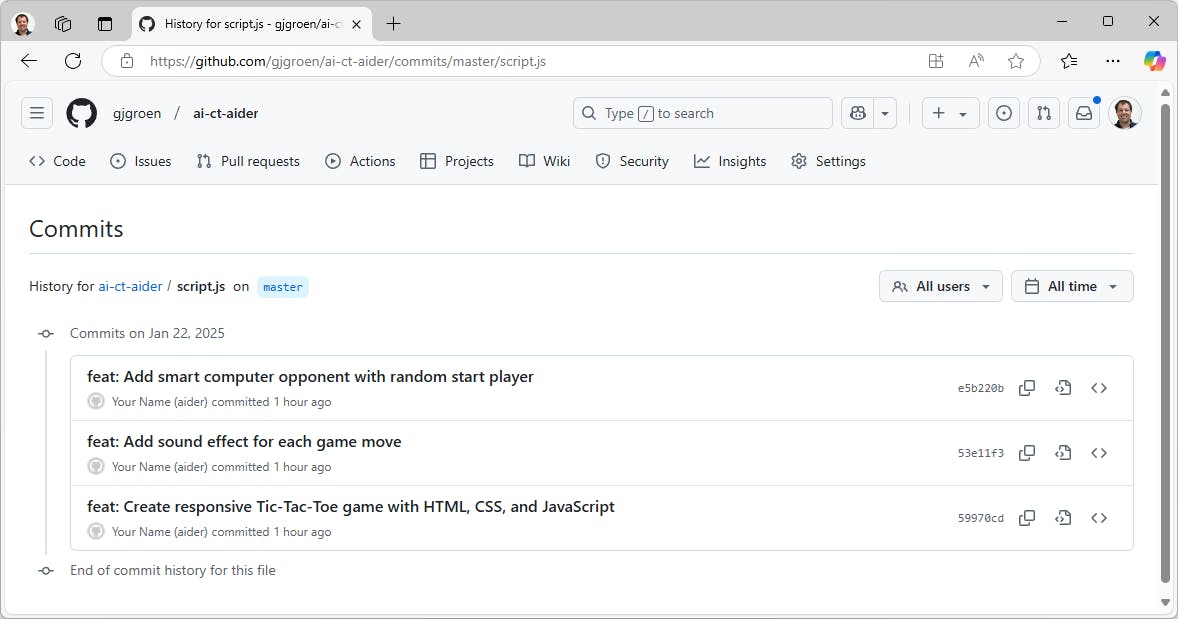Switch to the Pull requests tab
This screenshot has width=1178, height=619.
coord(248,161)
